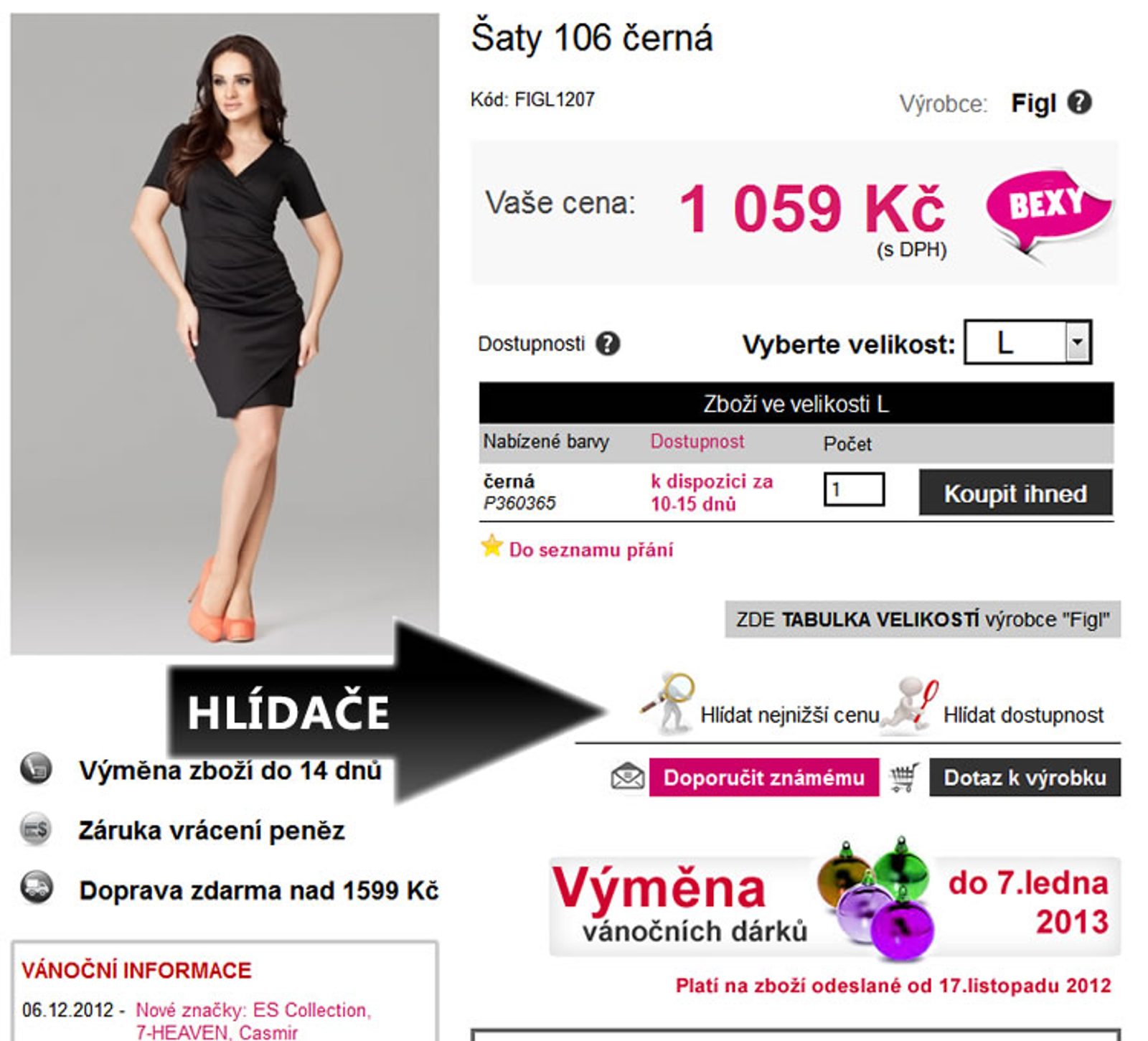Viewport: 1148px width, 1041px height.
Task: Click the help icon next to Figl manufacturer
Action: point(1079,103)
